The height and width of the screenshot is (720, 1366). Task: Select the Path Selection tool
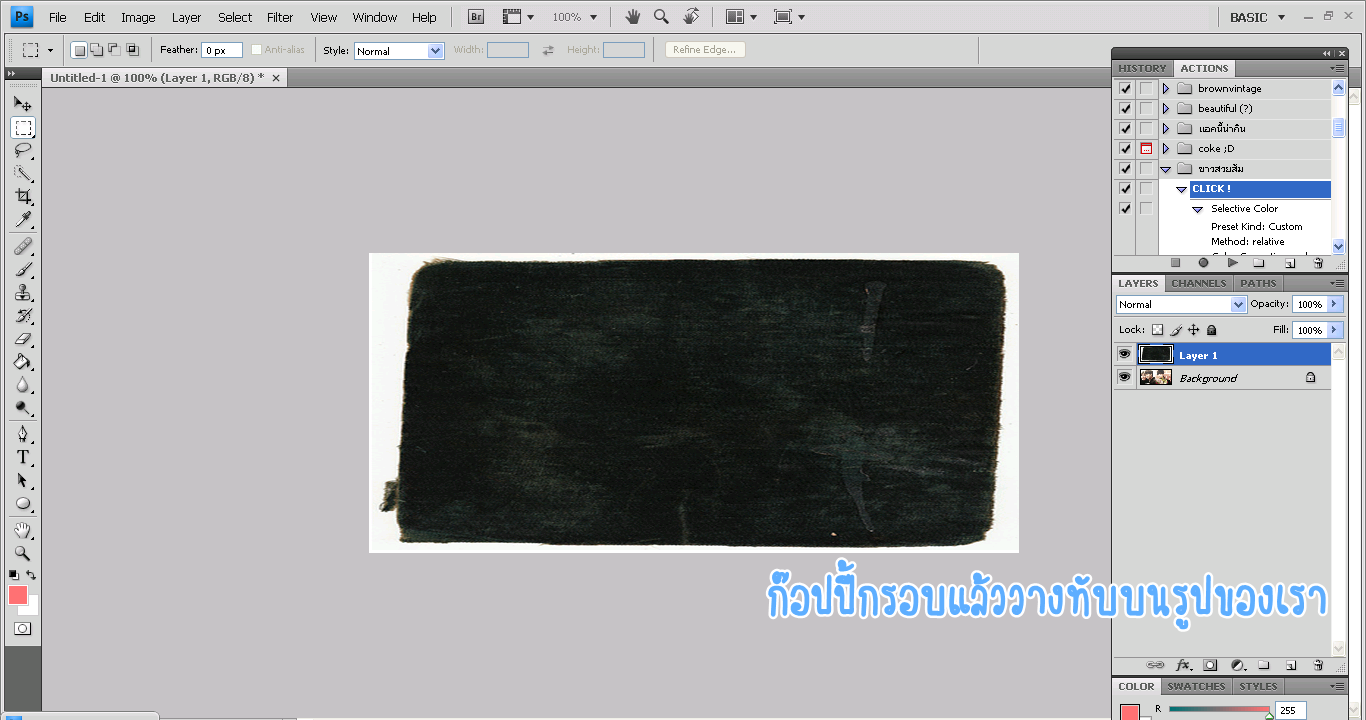(23, 480)
